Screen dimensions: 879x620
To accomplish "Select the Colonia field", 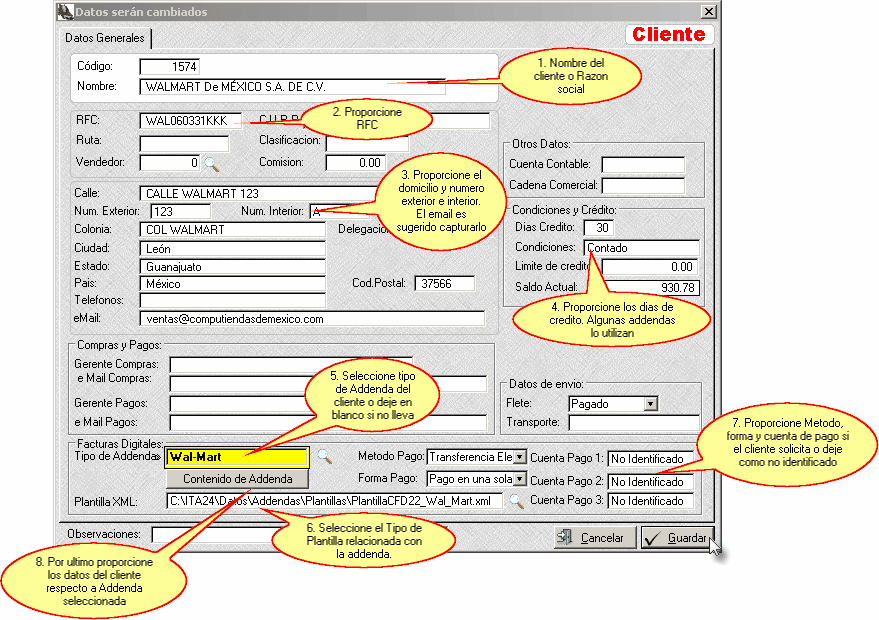I will tap(232, 229).
